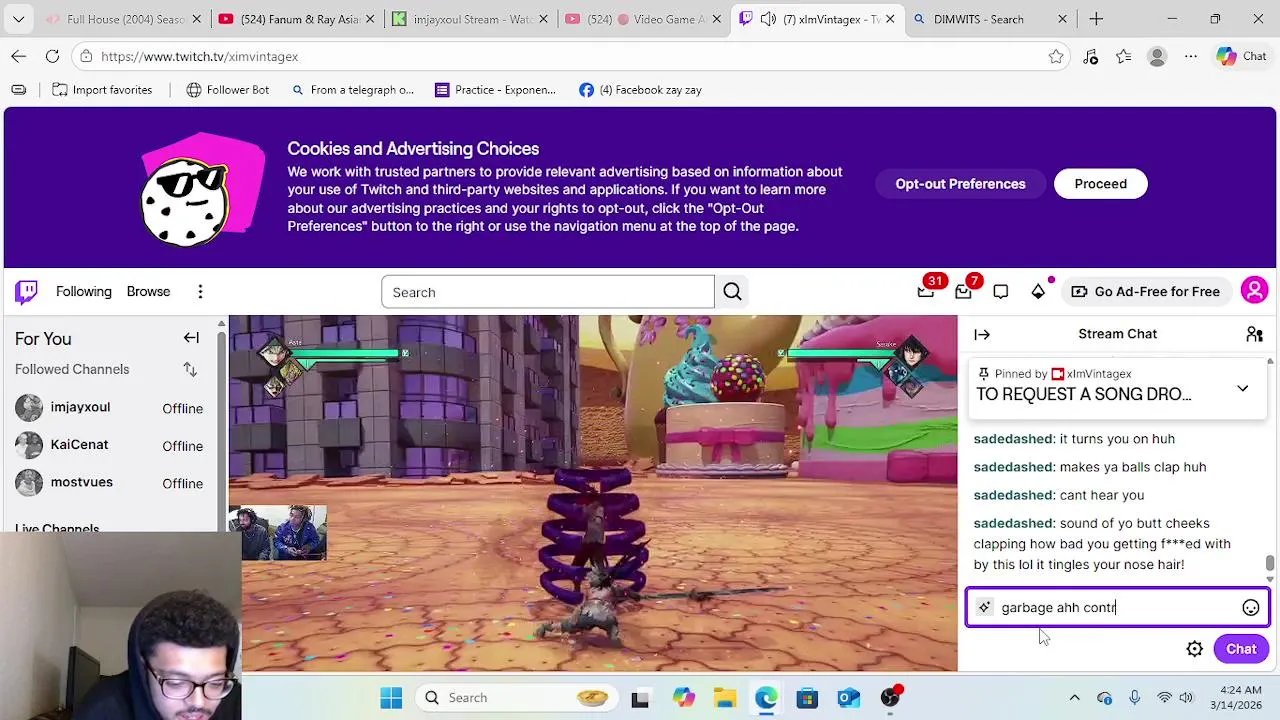The height and width of the screenshot is (720, 1280).
Task: Open the Facebook zay zay bookmark
Action: pyautogui.click(x=640, y=90)
